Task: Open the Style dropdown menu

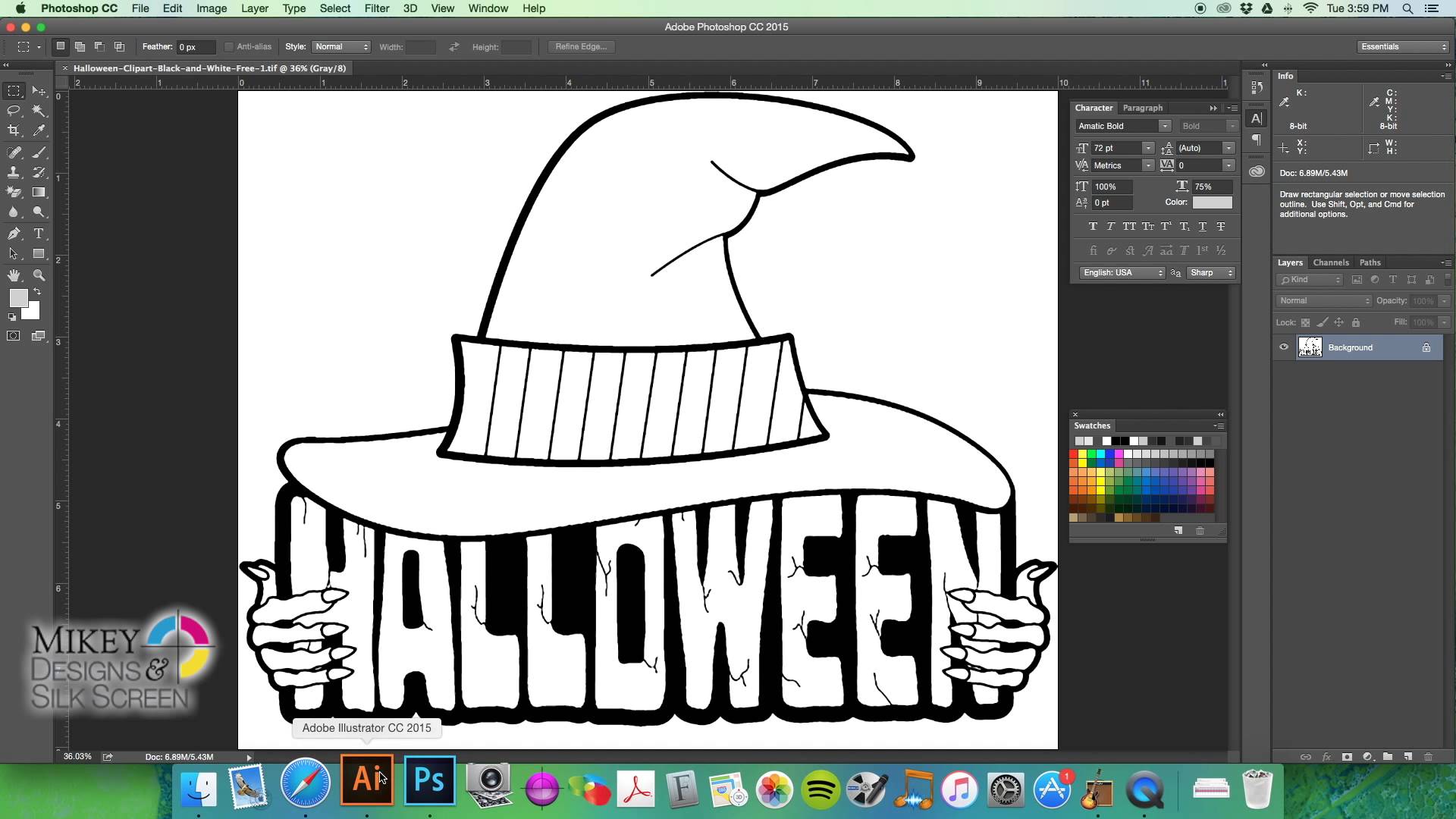Action: tap(341, 46)
